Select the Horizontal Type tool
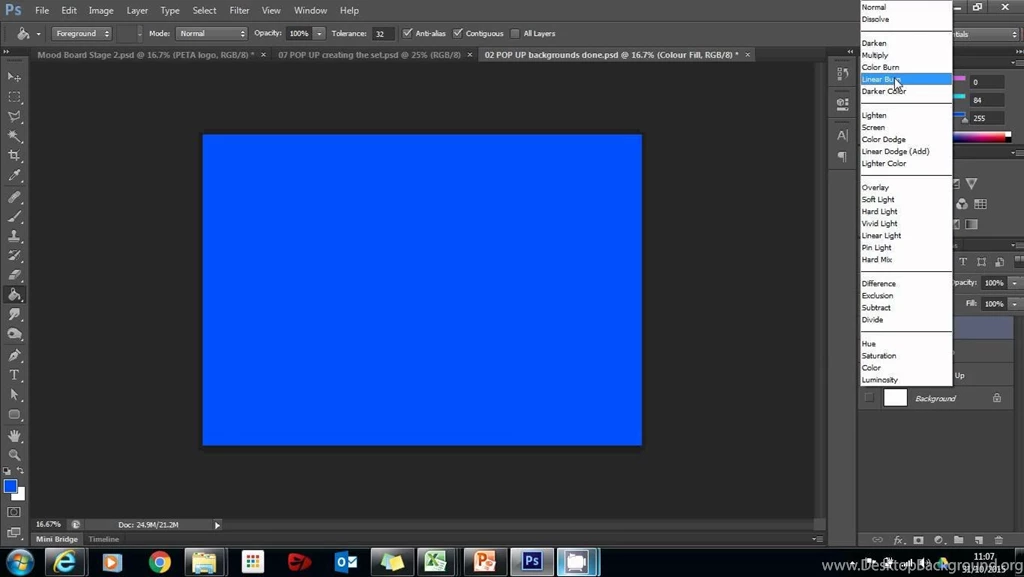 [14, 375]
